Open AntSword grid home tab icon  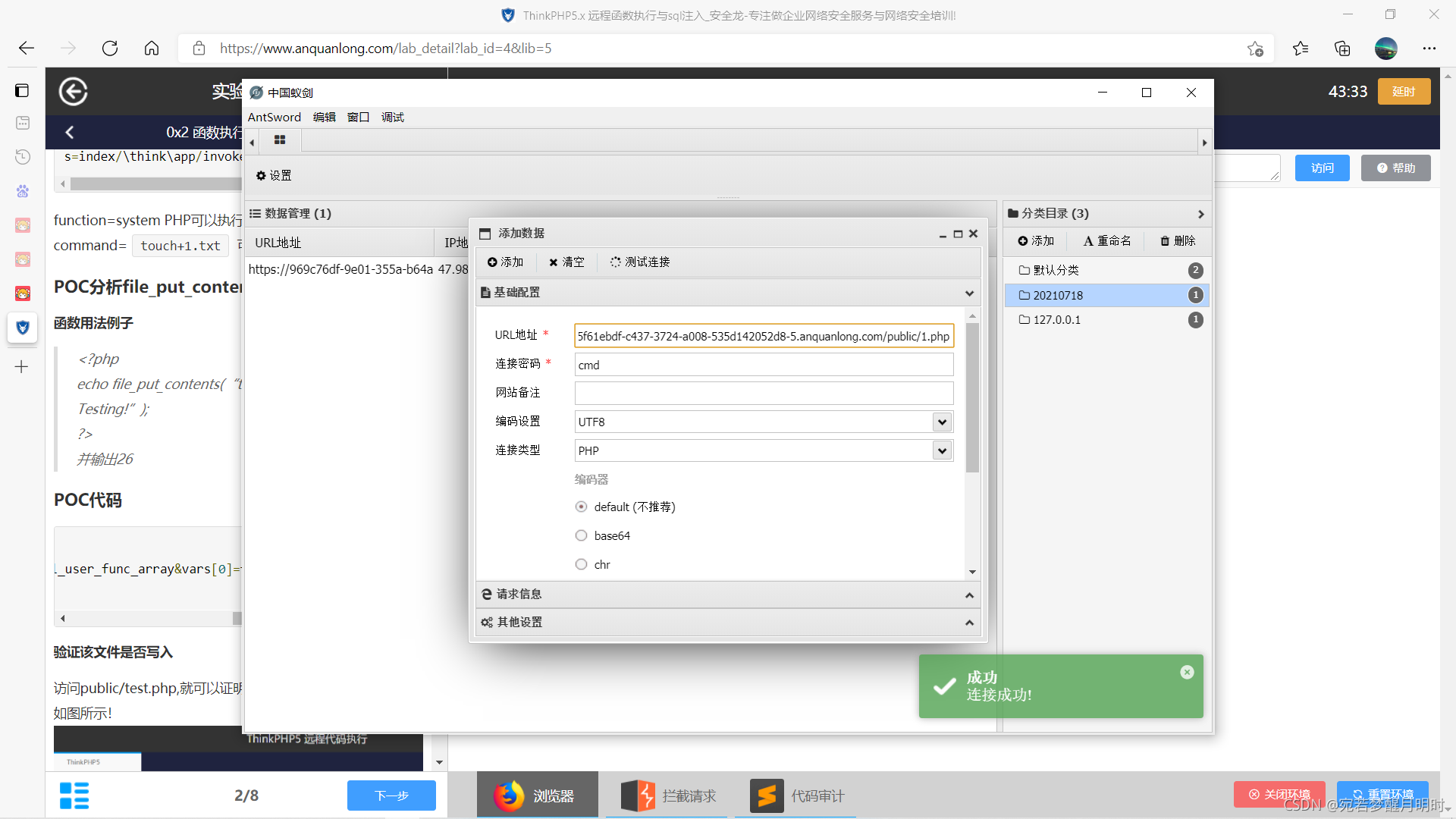tap(280, 140)
